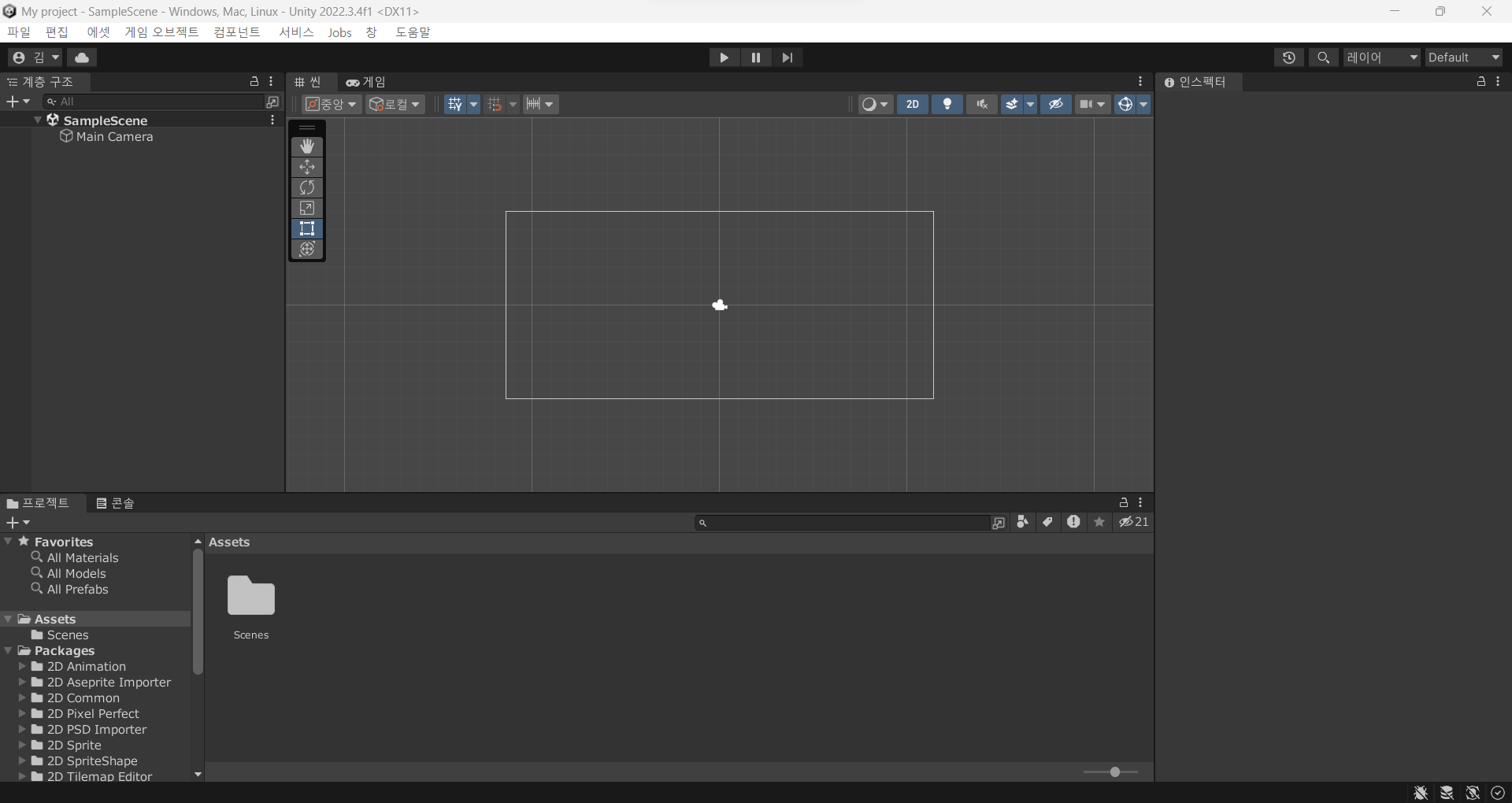Lock the Project panel
The width and height of the screenshot is (1512, 803).
pyautogui.click(x=1124, y=502)
